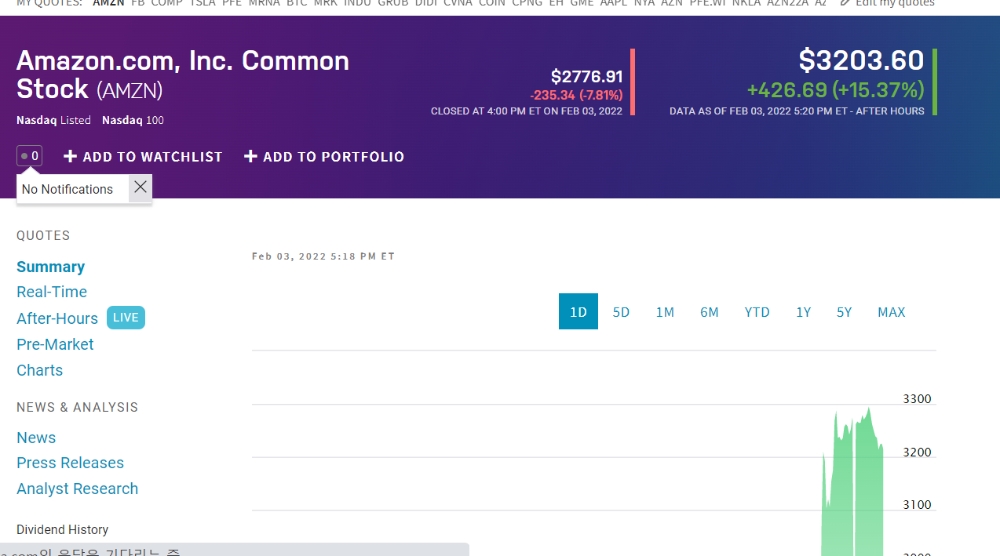Click the 'Amazon.com, Inc. Common Stock (AMZN)' title
The image size is (1000, 556).
182,75
